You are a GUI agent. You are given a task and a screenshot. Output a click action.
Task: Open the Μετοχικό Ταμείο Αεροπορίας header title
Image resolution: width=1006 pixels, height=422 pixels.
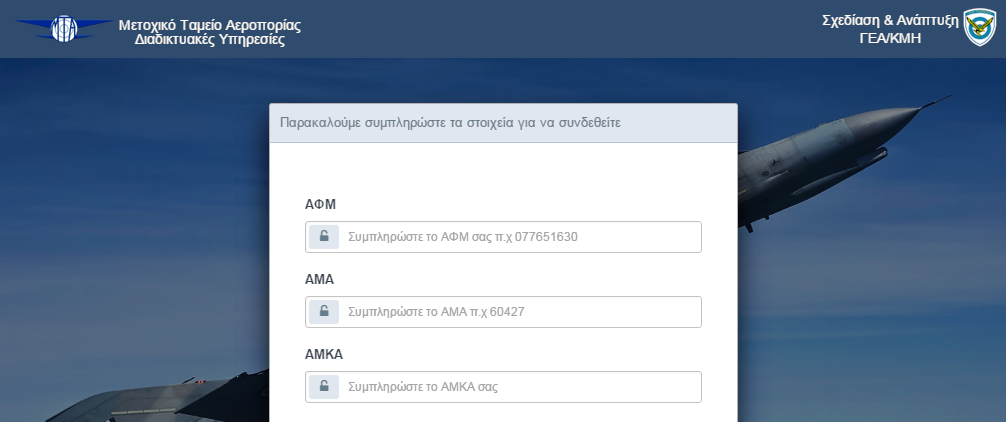click(x=209, y=24)
